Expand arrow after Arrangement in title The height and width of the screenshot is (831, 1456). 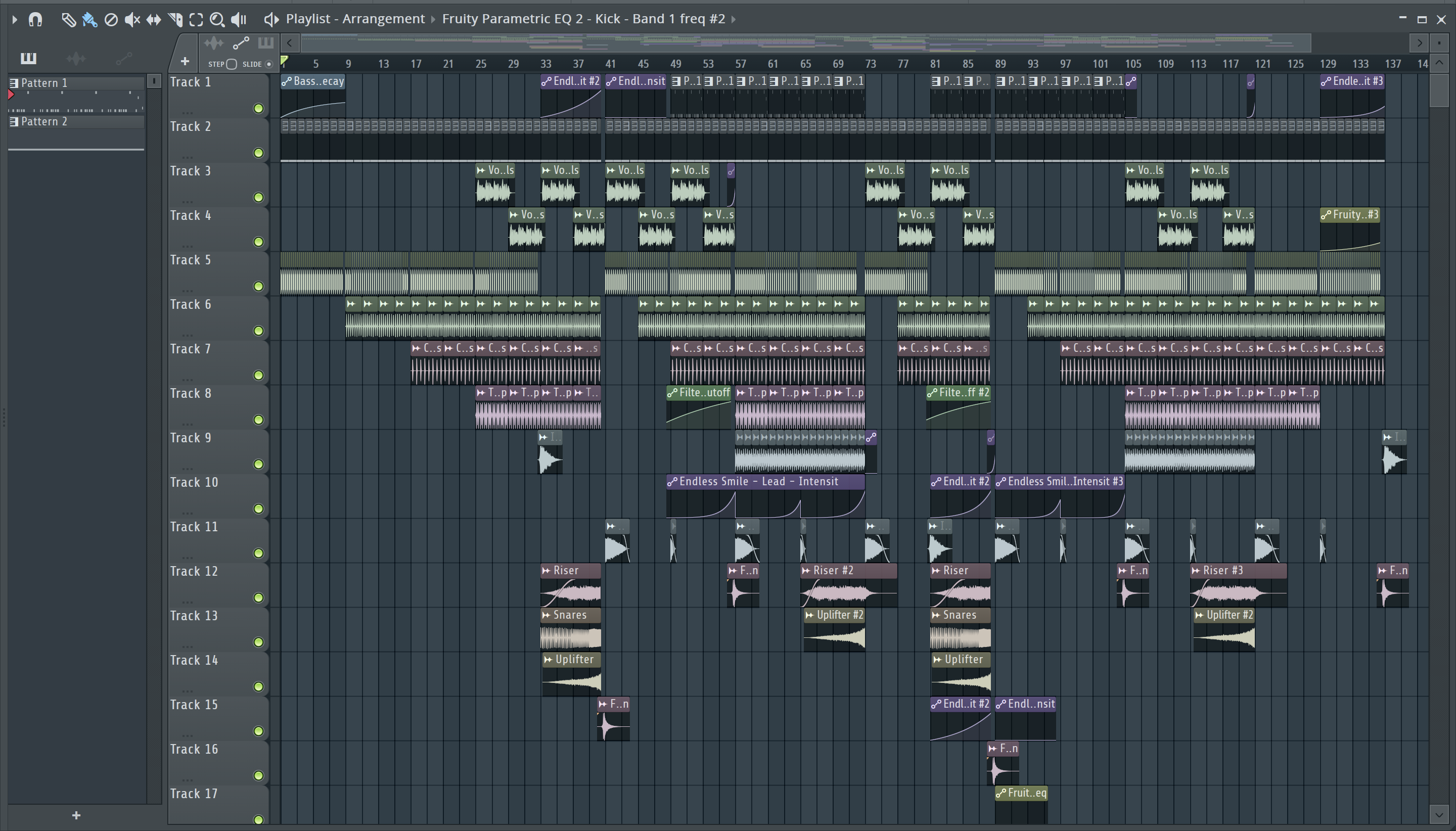tap(433, 19)
